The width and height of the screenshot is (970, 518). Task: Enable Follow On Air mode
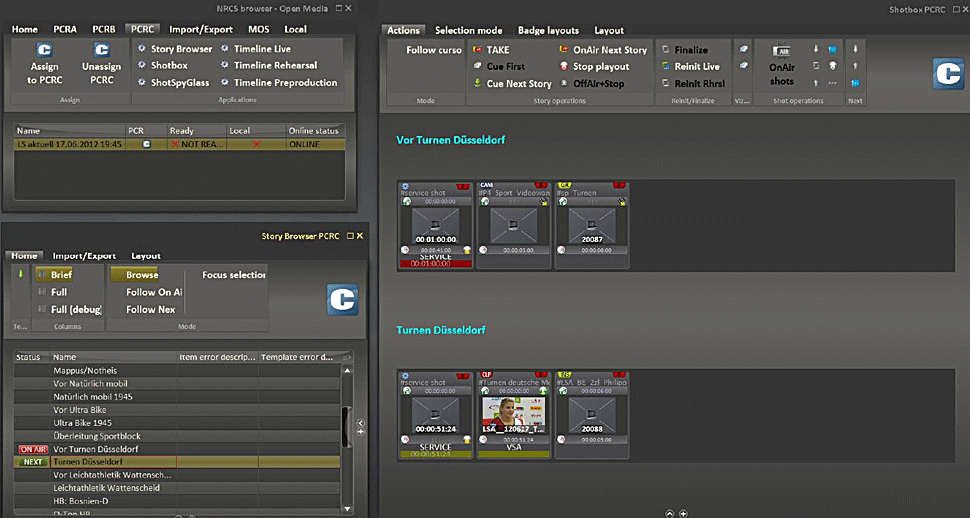point(153,292)
